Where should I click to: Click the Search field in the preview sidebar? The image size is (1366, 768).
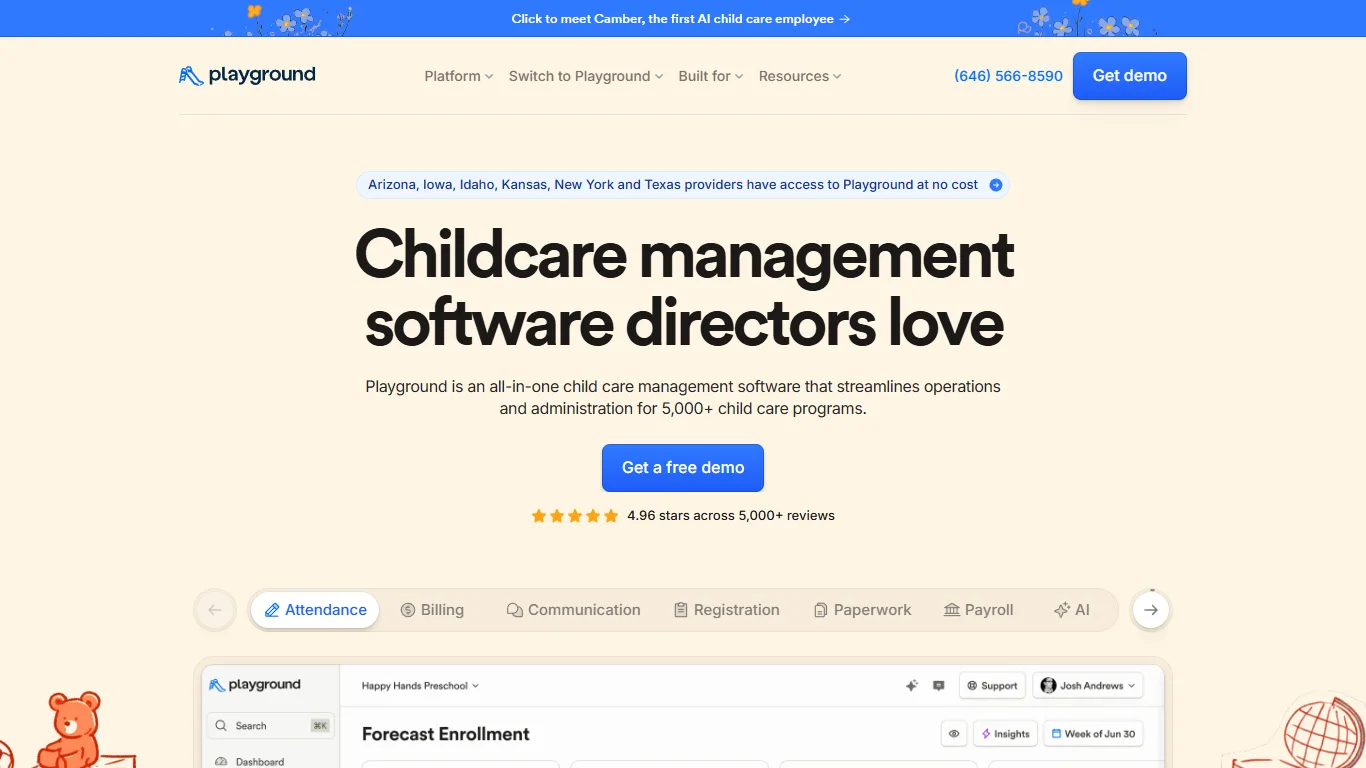[x=271, y=726]
